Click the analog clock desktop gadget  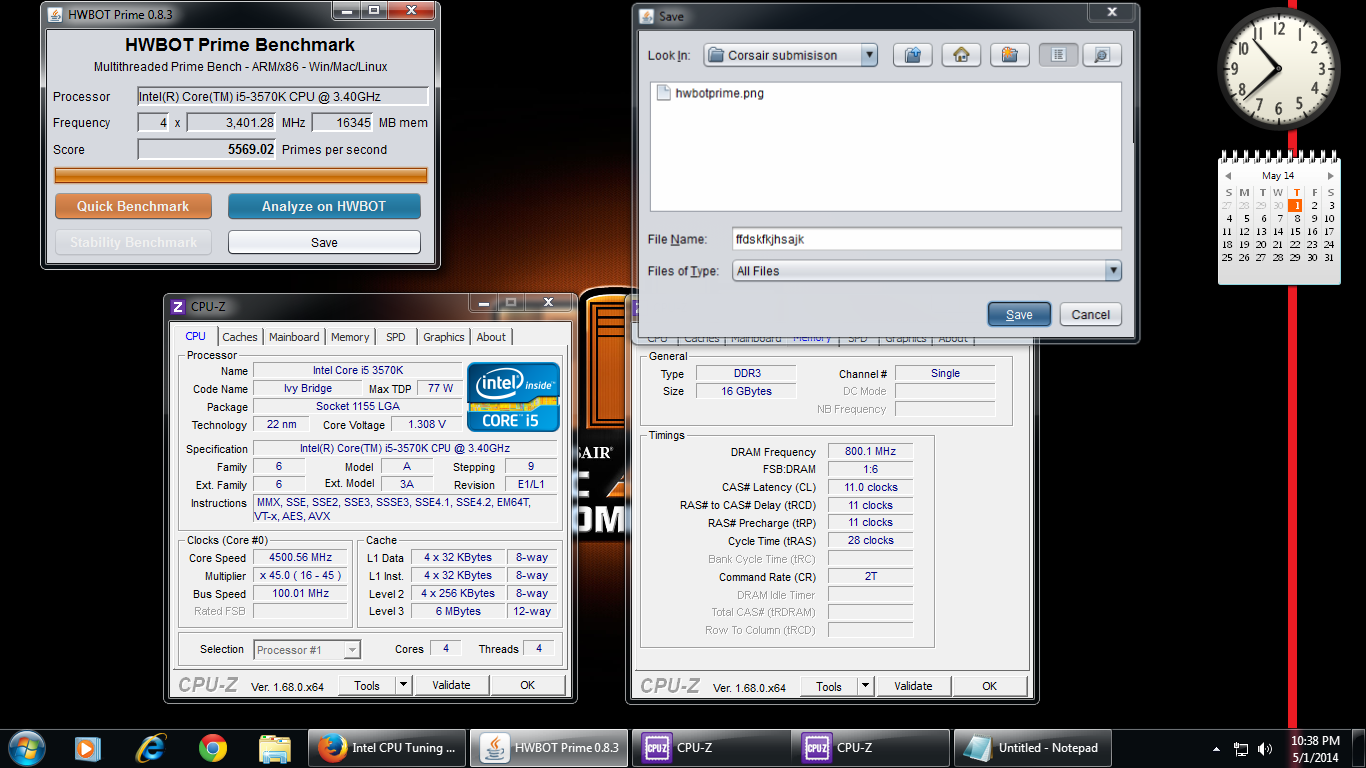(1278, 69)
